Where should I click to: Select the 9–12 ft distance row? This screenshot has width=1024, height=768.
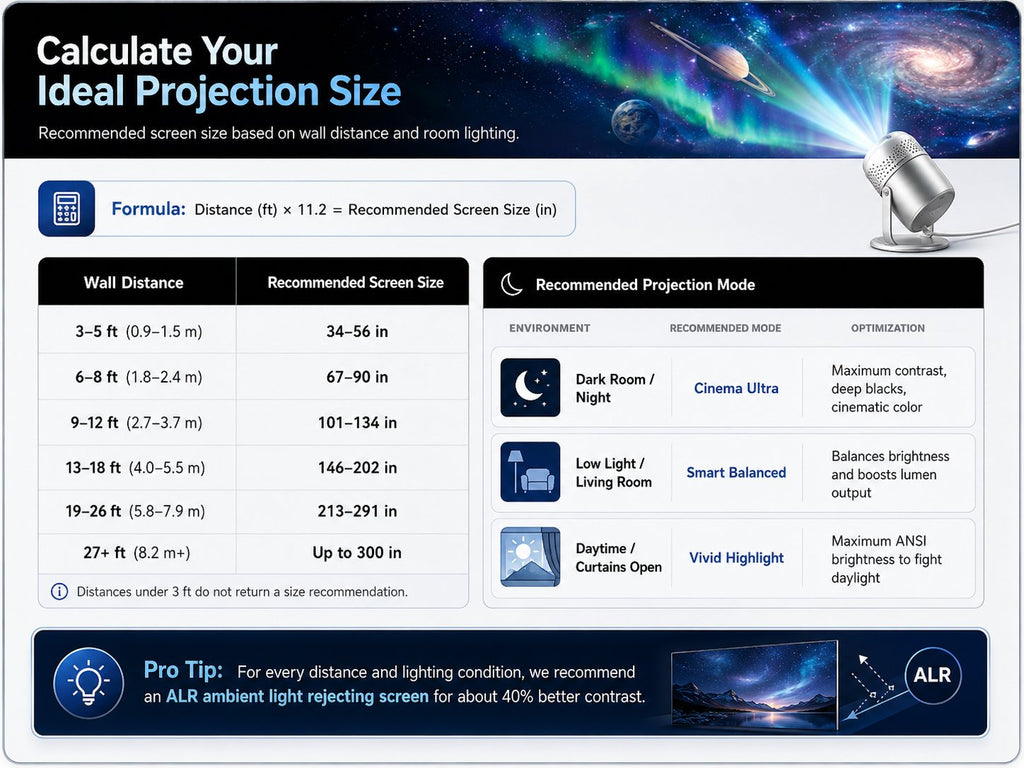click(253, 423)
